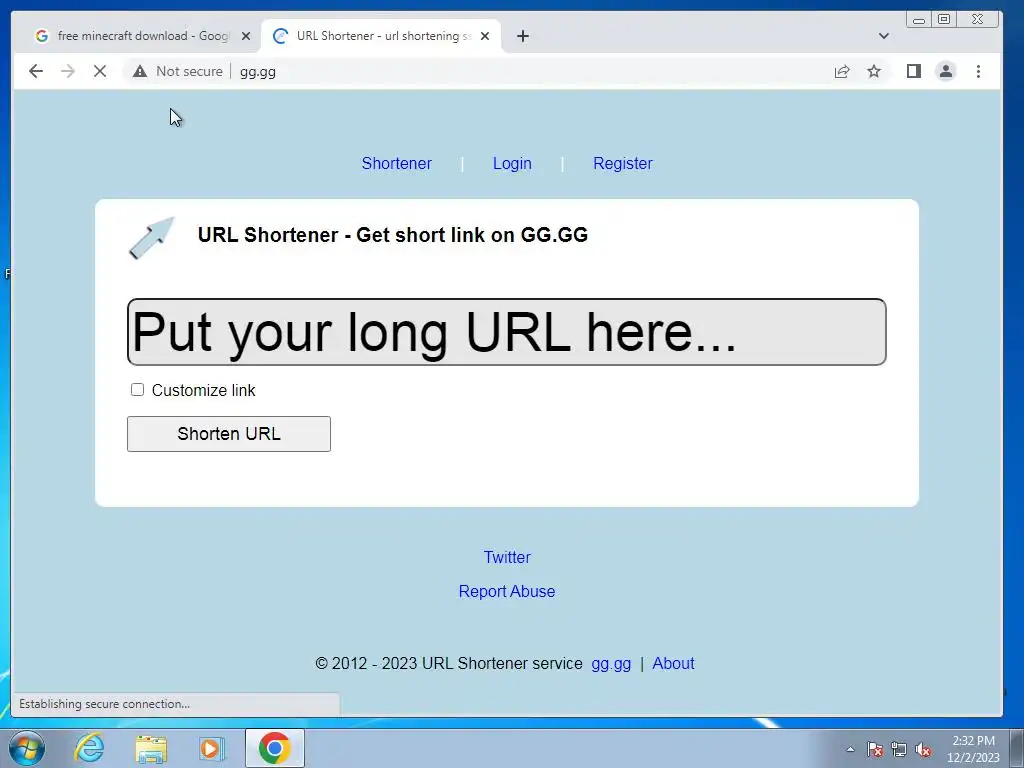
Task: Open the Twitter link
Action: coord(507,557)
